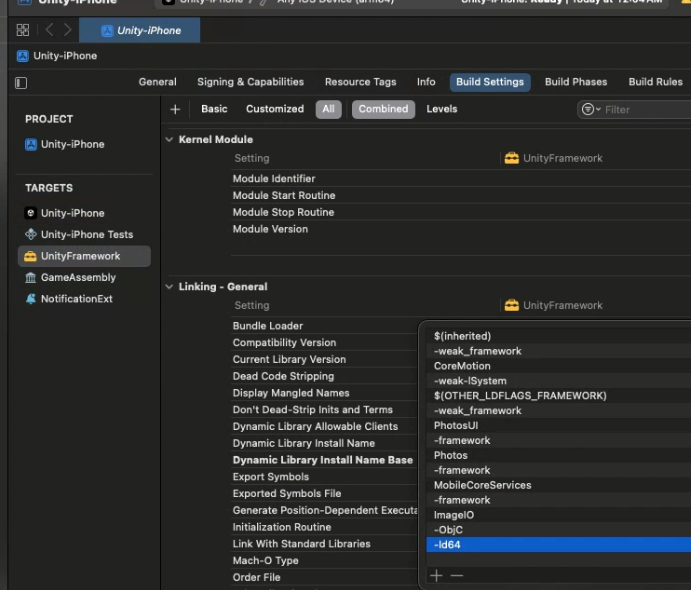This screenshot has width=691, height=590.
Task: Click the Exported Symbols File setting
Action: [287, 494]
